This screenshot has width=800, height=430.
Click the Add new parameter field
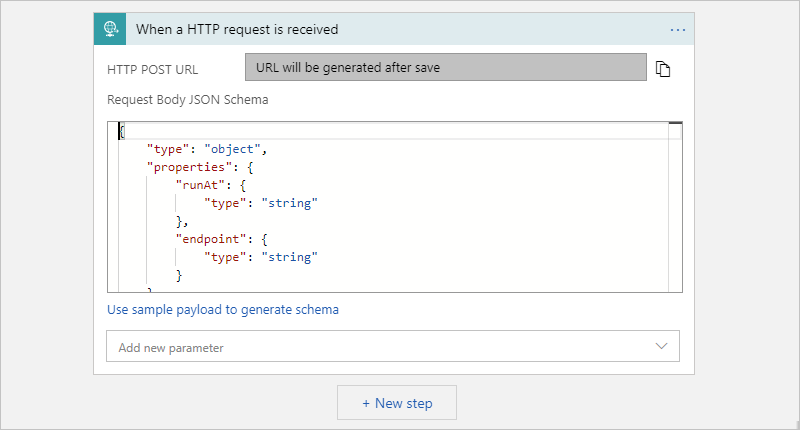pyautogui.click(x=380, y=347)
